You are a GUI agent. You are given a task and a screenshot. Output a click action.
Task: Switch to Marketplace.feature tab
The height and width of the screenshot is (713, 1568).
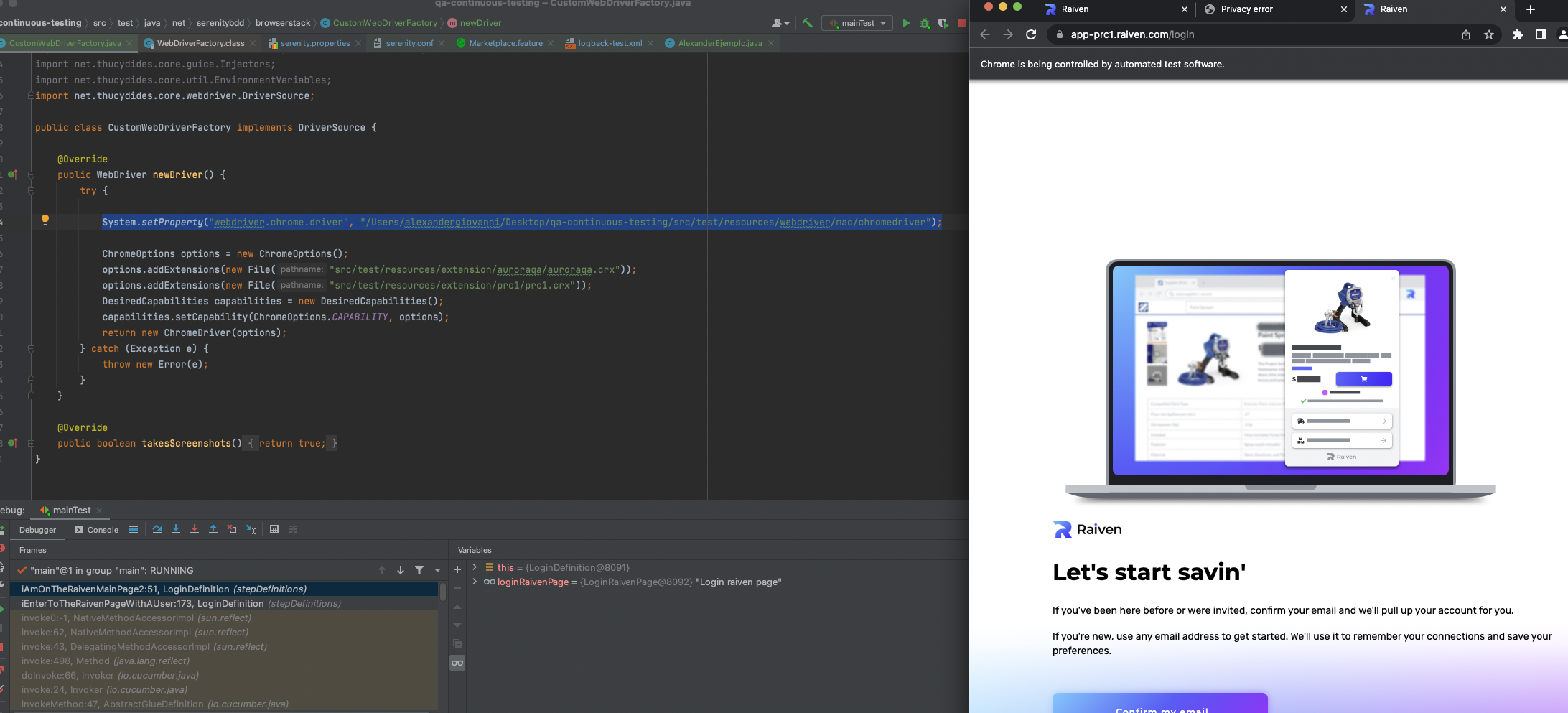pyautogui.click(x=505, y=43)
